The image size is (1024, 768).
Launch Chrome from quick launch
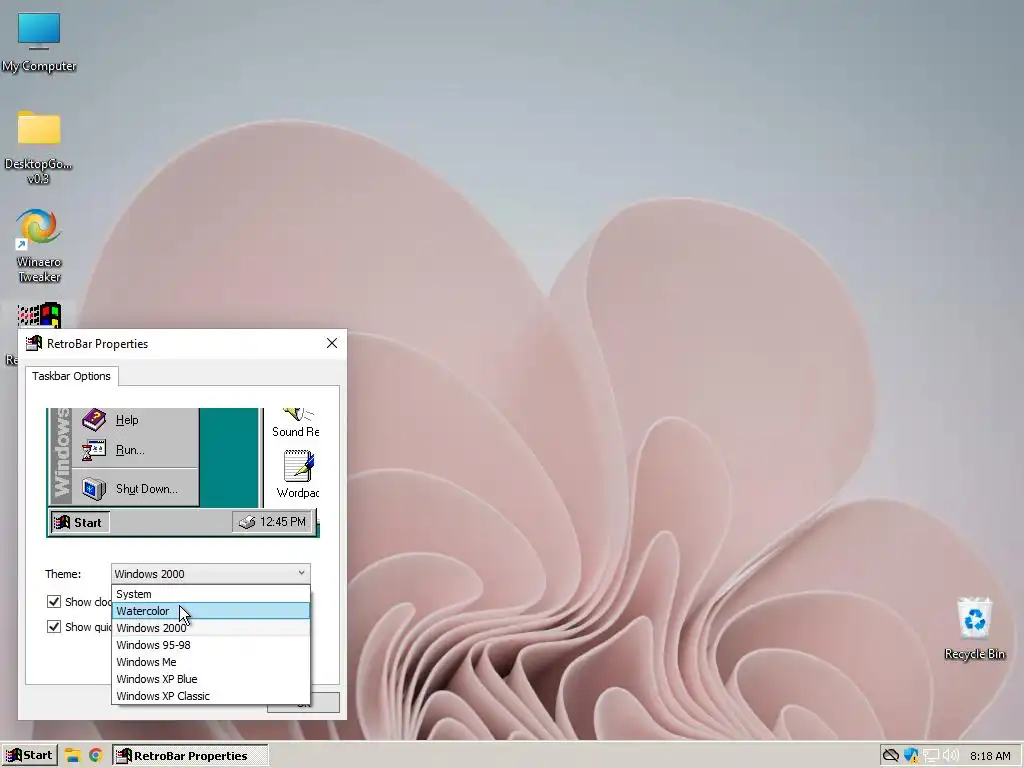pyautogui.click(x=96, y=756)
